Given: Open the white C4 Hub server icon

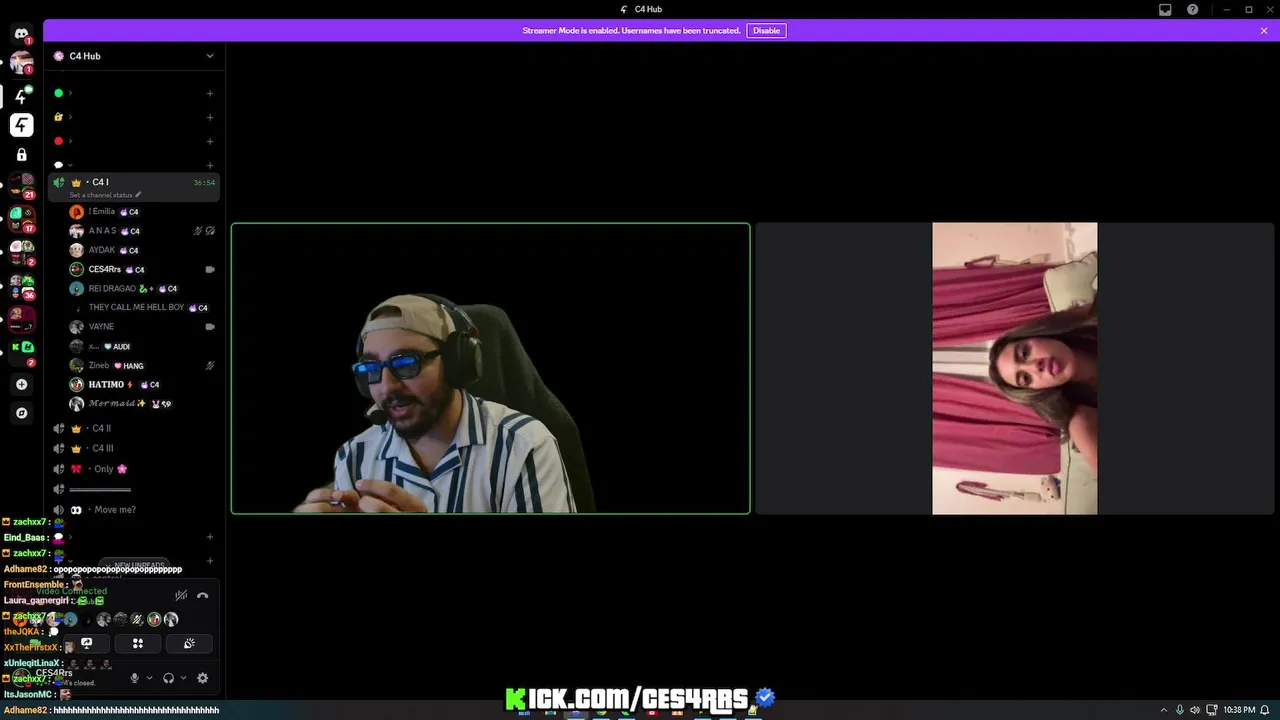Looking at the screenshot, I should pos(21,125).
